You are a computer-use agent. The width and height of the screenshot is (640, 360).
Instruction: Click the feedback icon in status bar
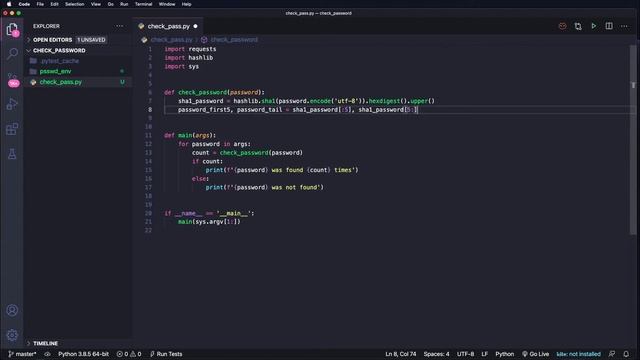[x=612, y=354]
